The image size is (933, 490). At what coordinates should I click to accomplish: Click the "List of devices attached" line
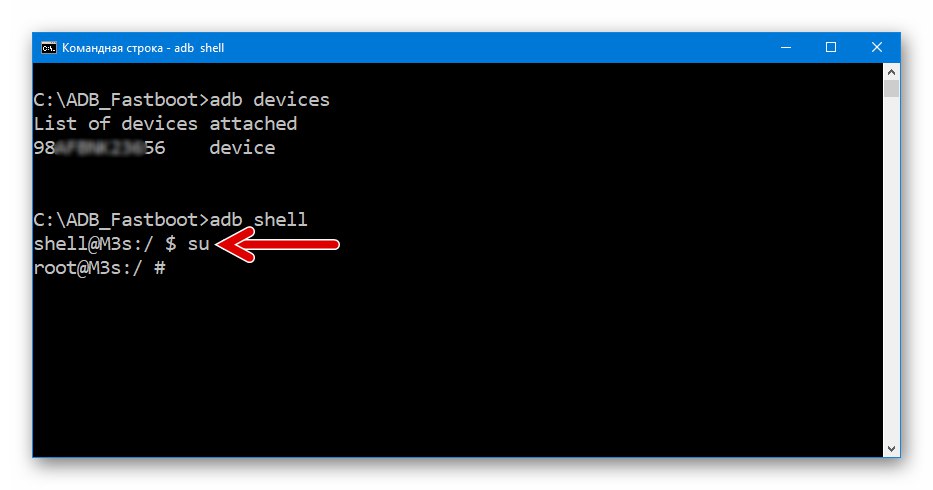[165, 124]
